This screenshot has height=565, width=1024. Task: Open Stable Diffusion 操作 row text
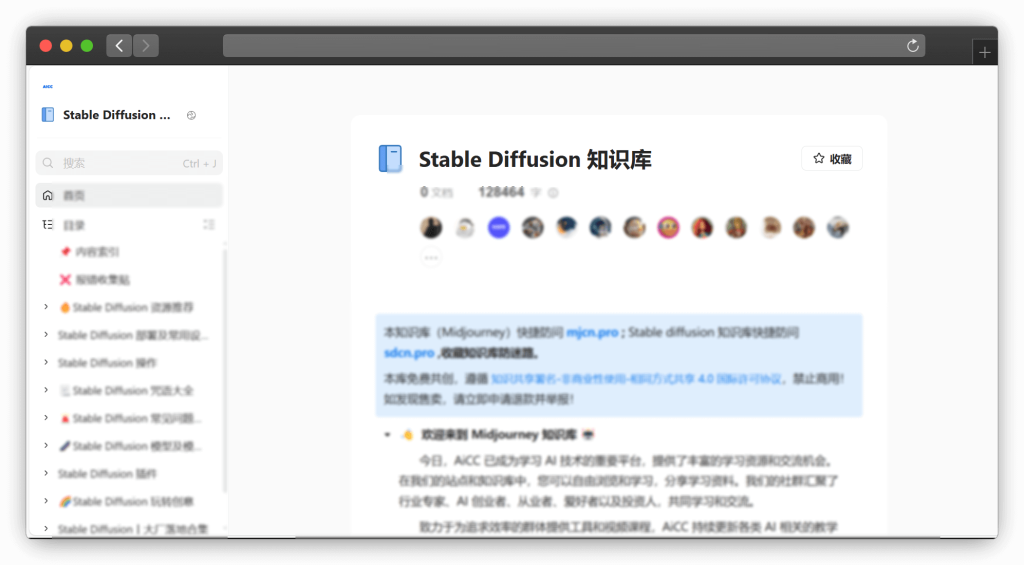pyautogui.click(x=107, y=363)
